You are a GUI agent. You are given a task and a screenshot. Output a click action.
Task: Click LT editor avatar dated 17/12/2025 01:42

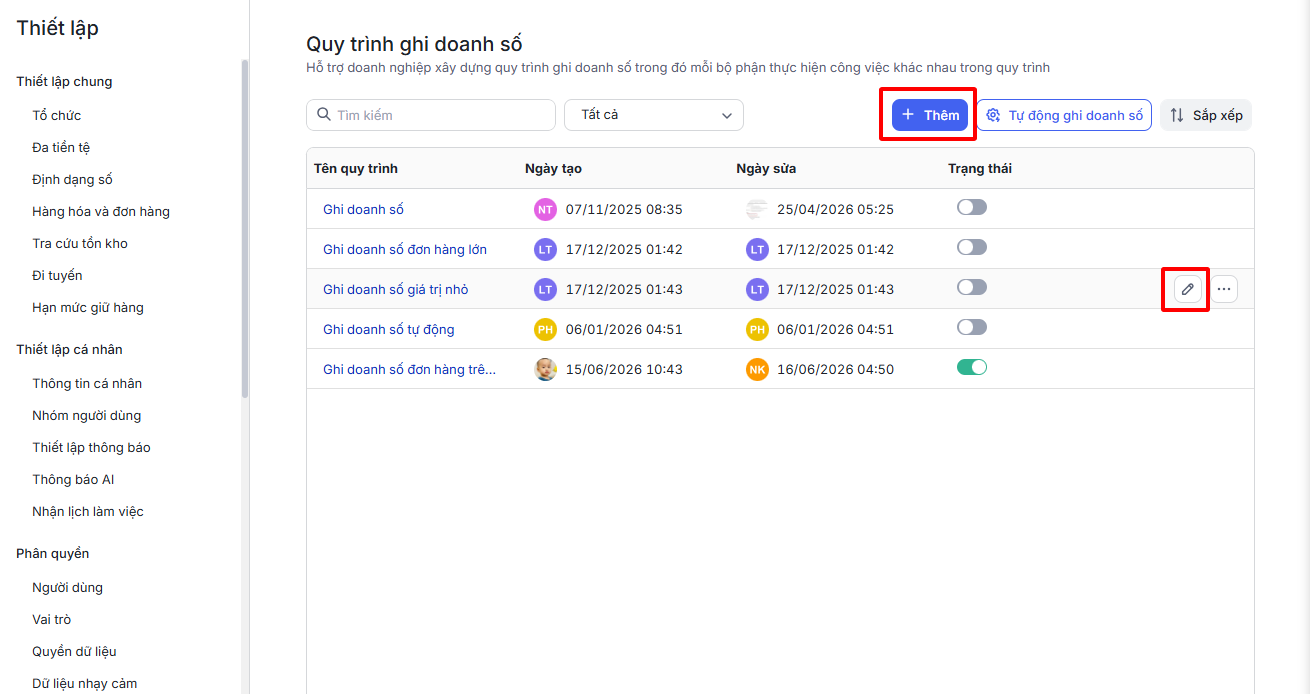(757, 249)
